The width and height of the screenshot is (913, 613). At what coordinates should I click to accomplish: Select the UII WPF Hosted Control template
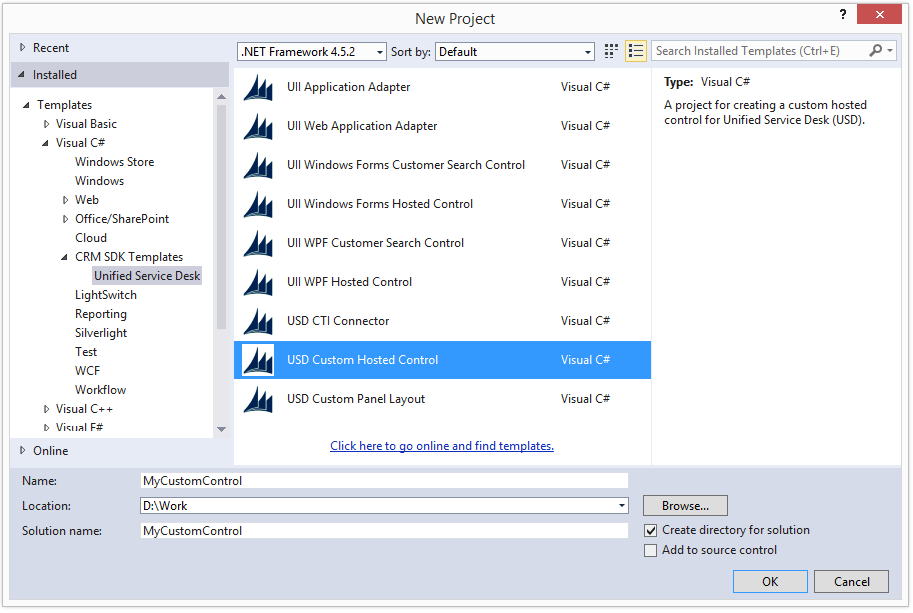pyautogui.click(x=348, y=282)
